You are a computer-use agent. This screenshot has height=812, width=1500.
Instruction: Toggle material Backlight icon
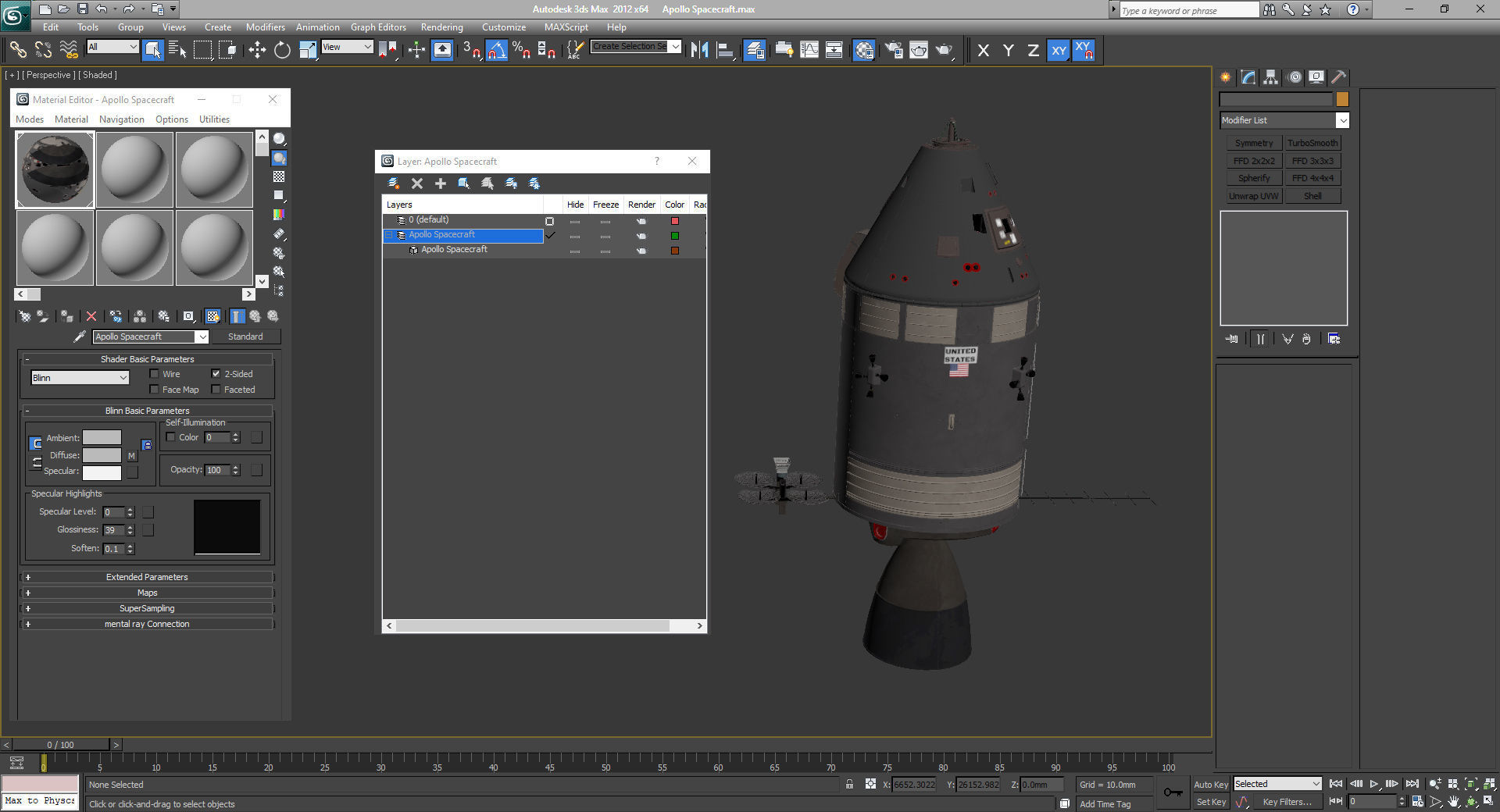[x=279, y=158]
